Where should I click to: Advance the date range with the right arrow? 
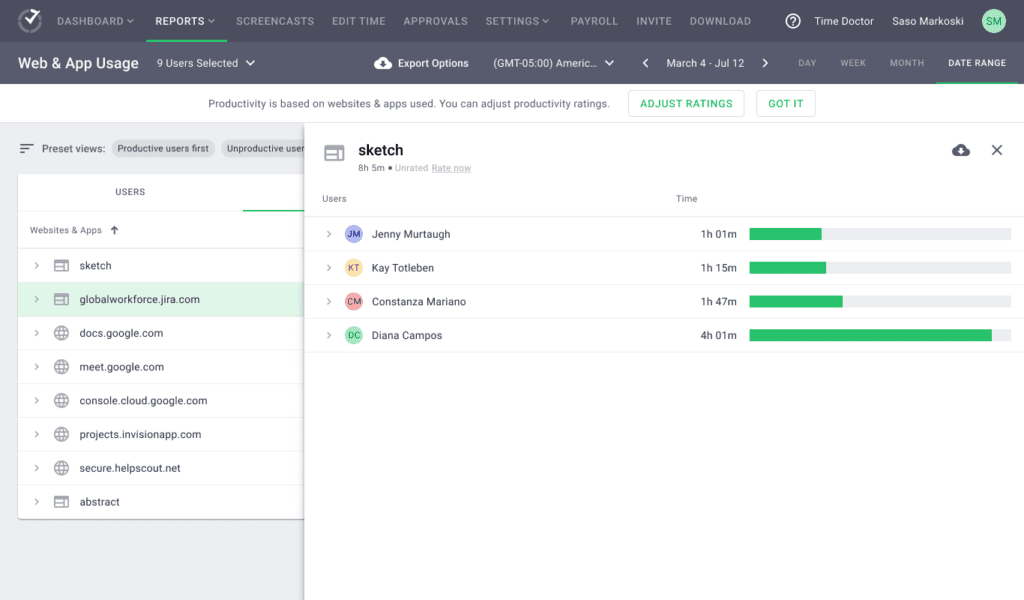pyautogui.click(x=765, y=61)
